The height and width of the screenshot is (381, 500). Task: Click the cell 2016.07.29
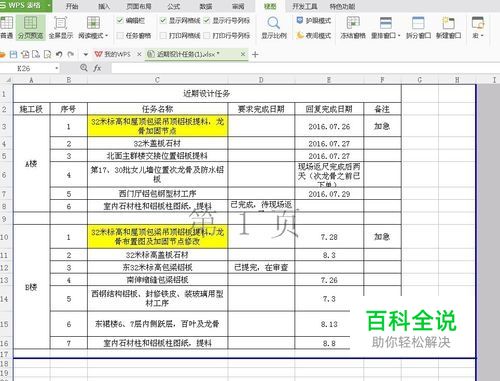329,194
